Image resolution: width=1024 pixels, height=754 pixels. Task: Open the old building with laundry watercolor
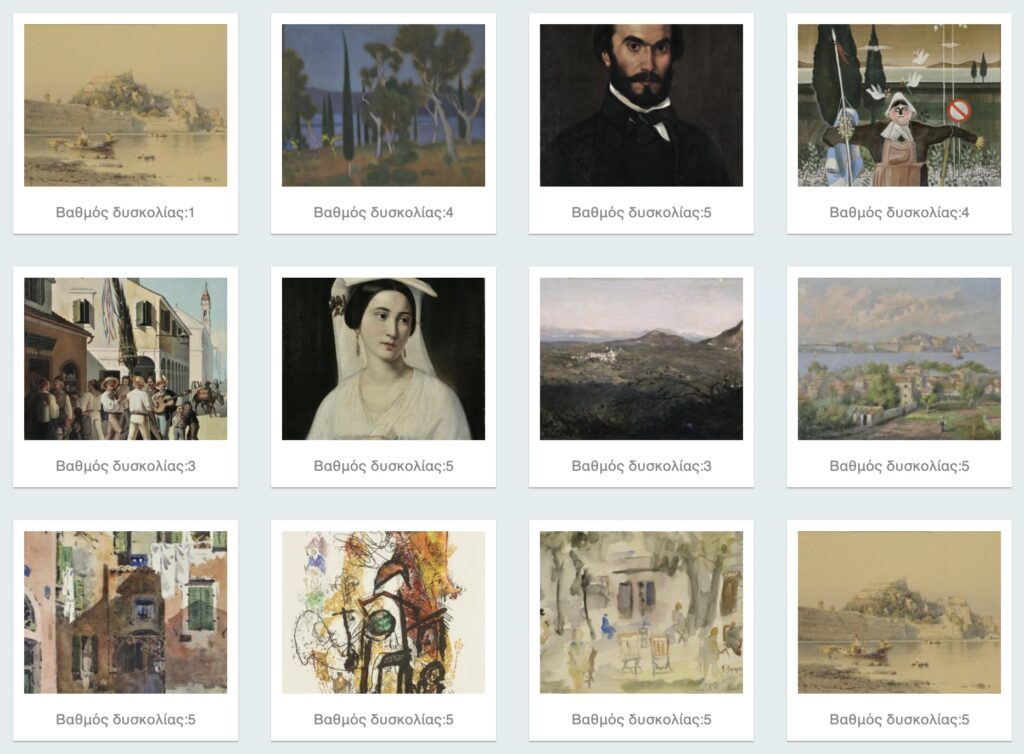(125, 612)
